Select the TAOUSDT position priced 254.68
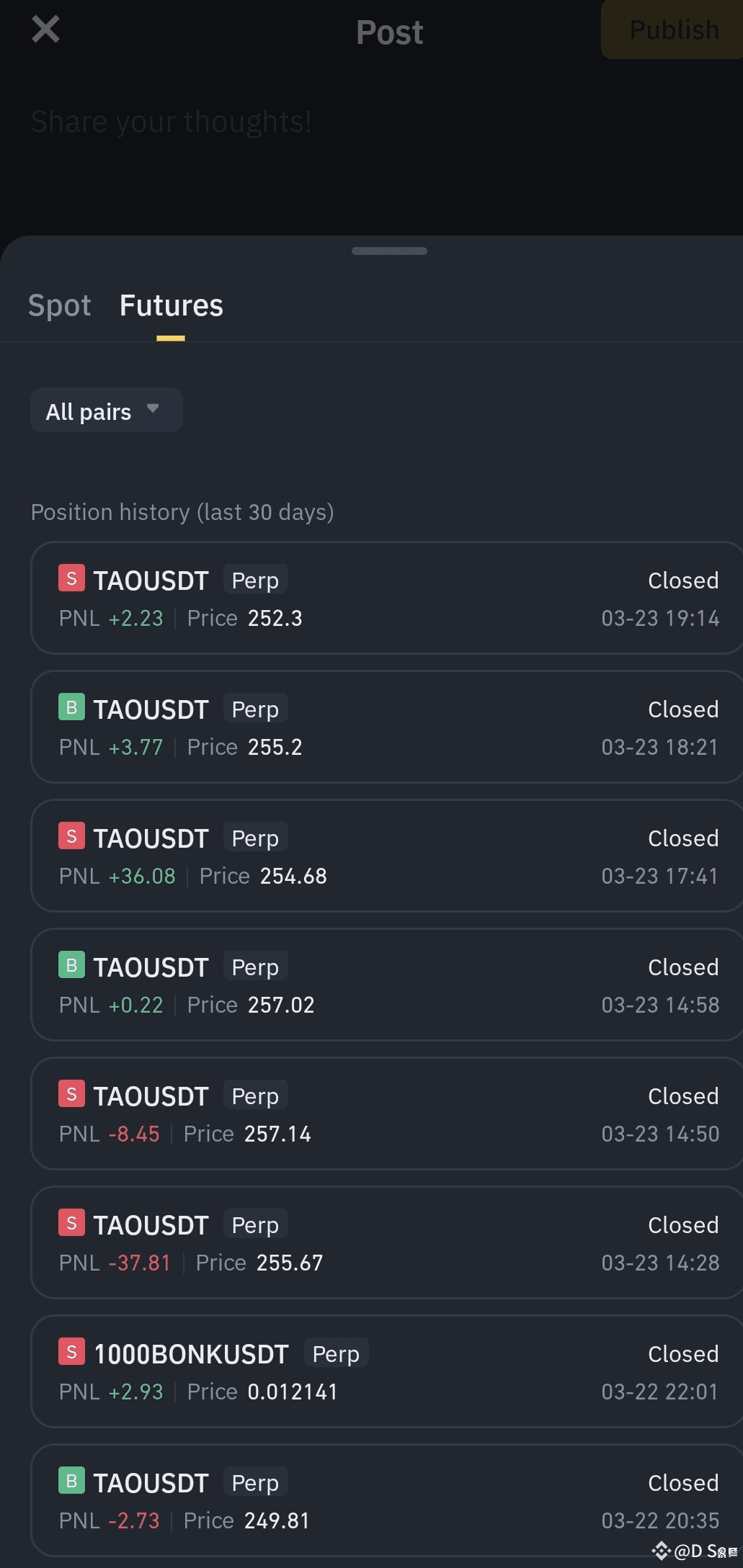The image size is (743, 1568). pyautogui.click(x=387, y=856)
